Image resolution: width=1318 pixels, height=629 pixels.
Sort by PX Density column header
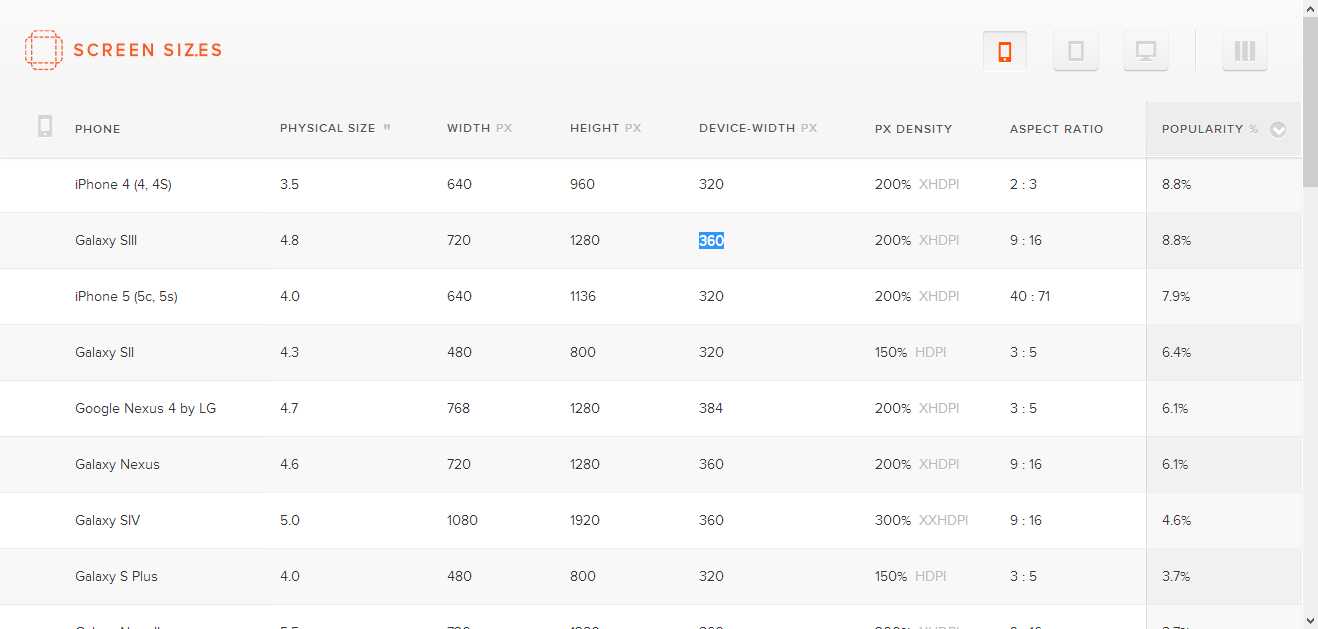[913, 129]
